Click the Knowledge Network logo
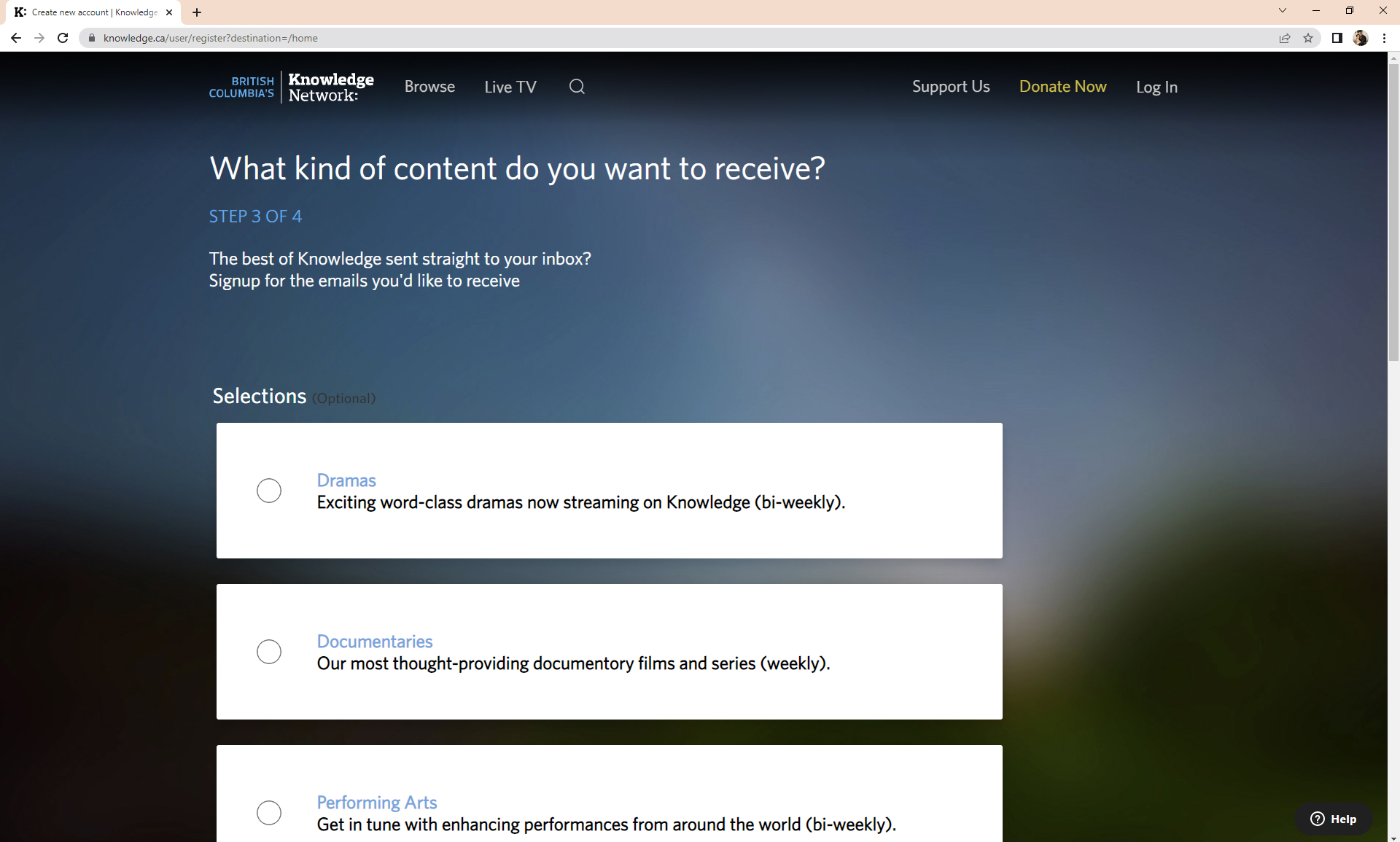The height and width of the screenshot is (842, 1400). pos(292,87)
